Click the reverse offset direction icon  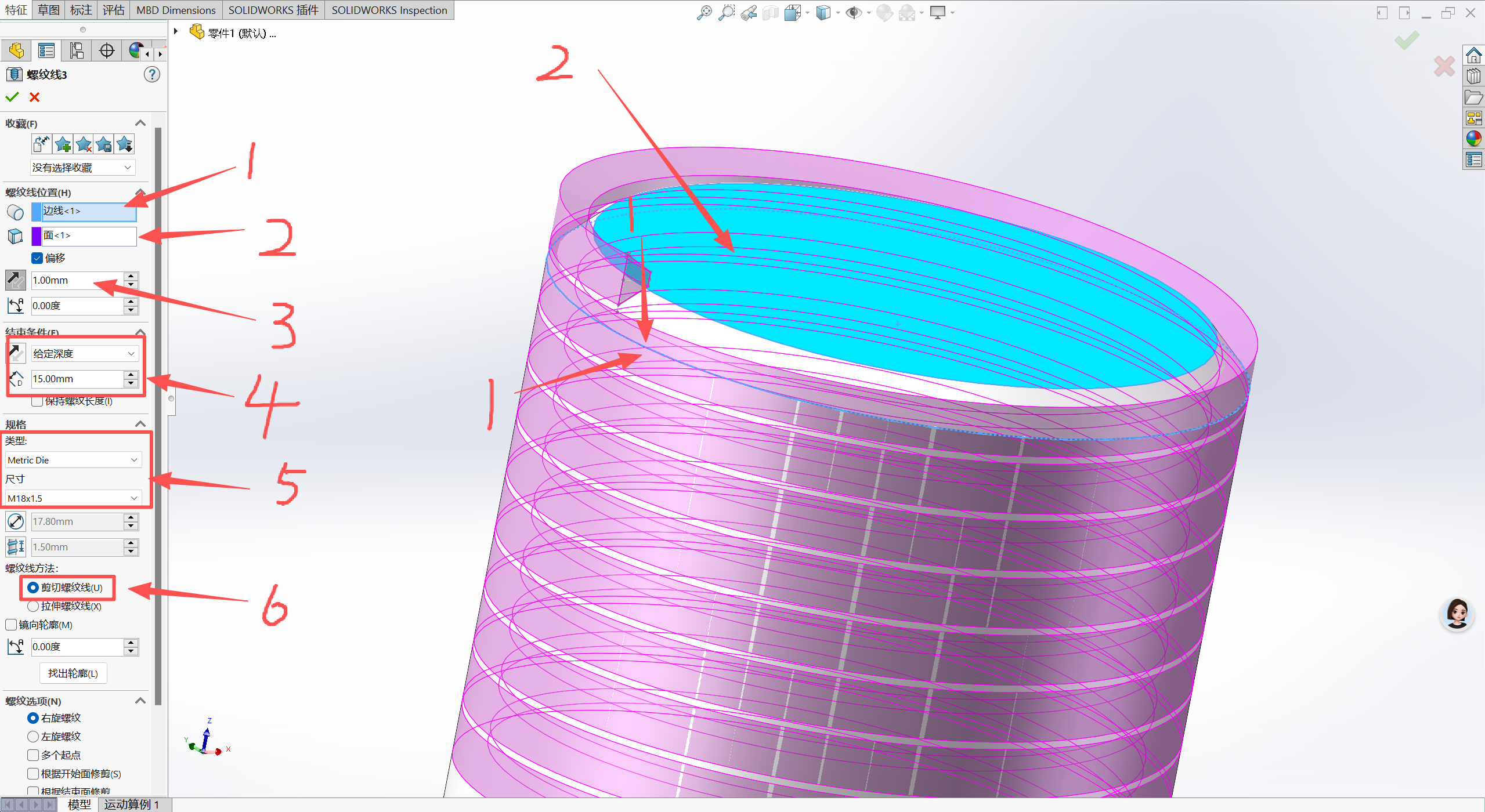coord(16,280)
